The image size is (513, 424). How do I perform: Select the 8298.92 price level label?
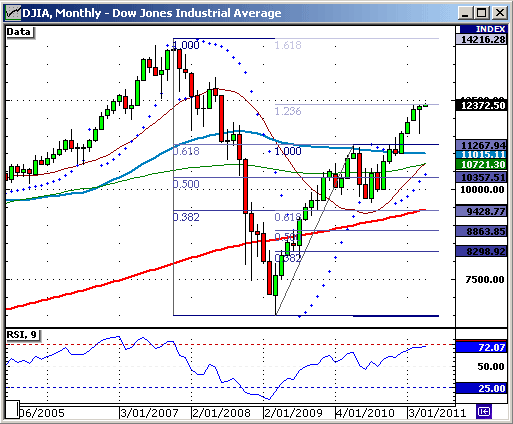pos(481,251)
